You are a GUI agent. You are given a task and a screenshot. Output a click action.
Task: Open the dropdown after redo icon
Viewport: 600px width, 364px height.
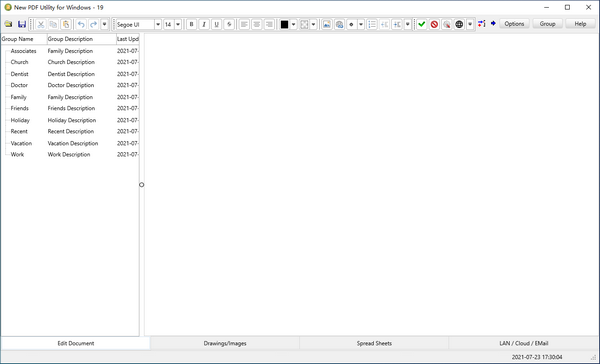coord(104,24)
